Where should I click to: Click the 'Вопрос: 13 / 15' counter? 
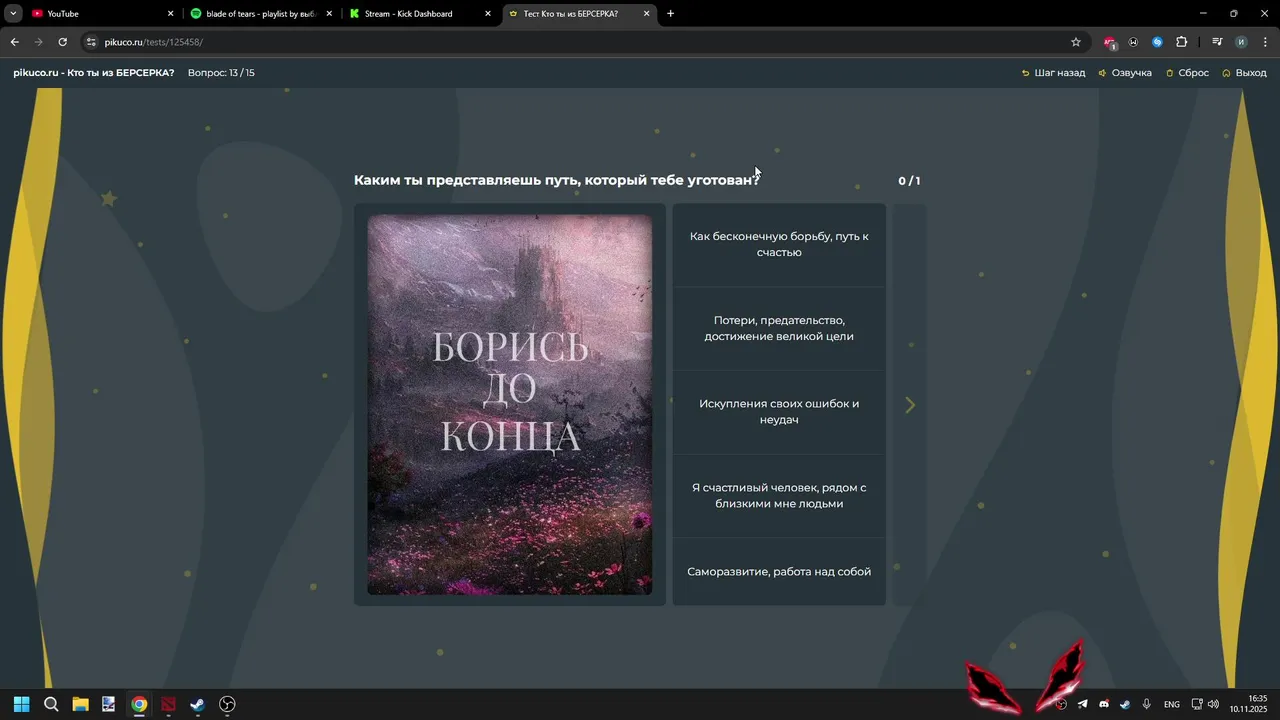[221, 73]
